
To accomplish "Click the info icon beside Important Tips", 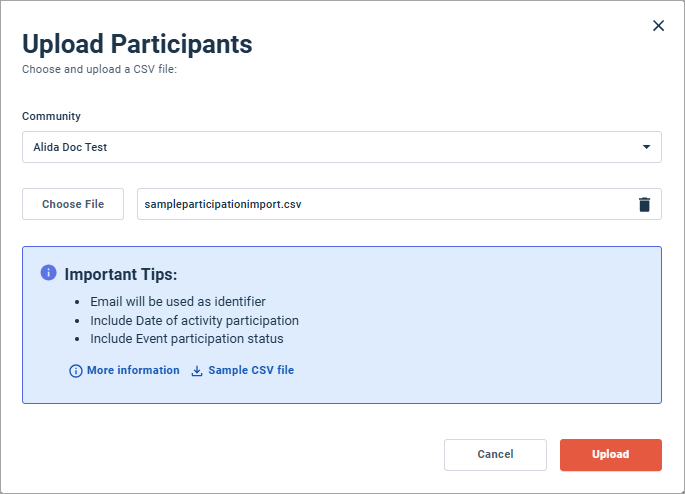I will (48, 273).
